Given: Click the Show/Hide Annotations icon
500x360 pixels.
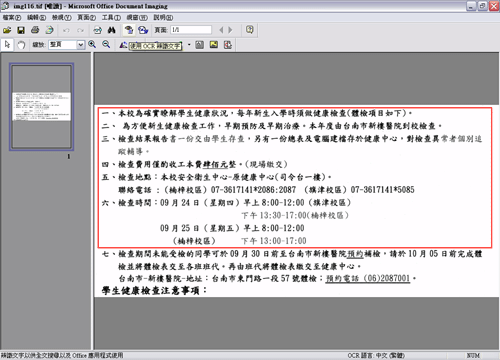Looking at the screenshot, I should [x=228, y=45].
